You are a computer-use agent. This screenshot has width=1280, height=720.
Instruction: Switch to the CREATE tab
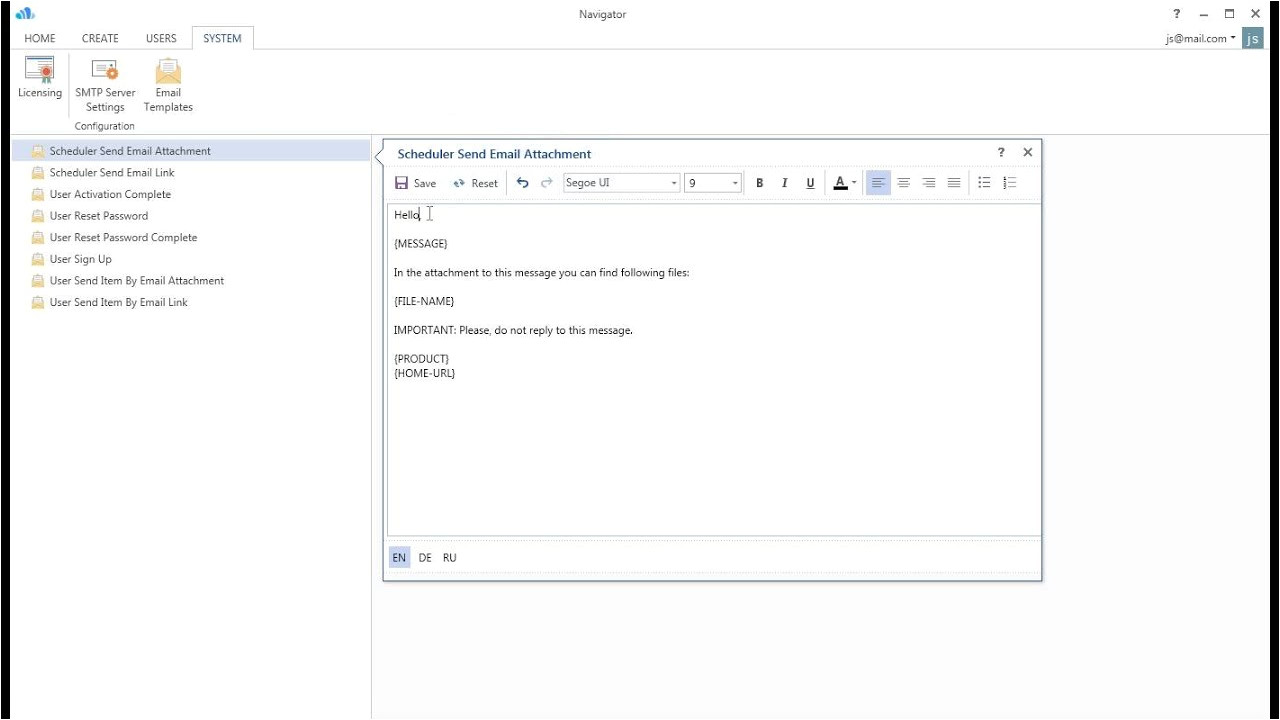tap(100, 38)
